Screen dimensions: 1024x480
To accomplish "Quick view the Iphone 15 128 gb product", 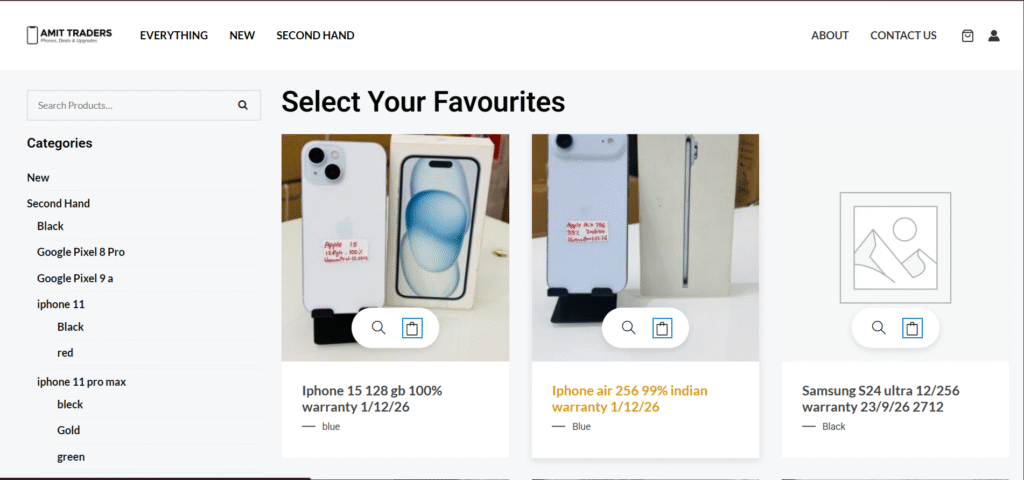I will pyautogui.click(x=378, y=328).
